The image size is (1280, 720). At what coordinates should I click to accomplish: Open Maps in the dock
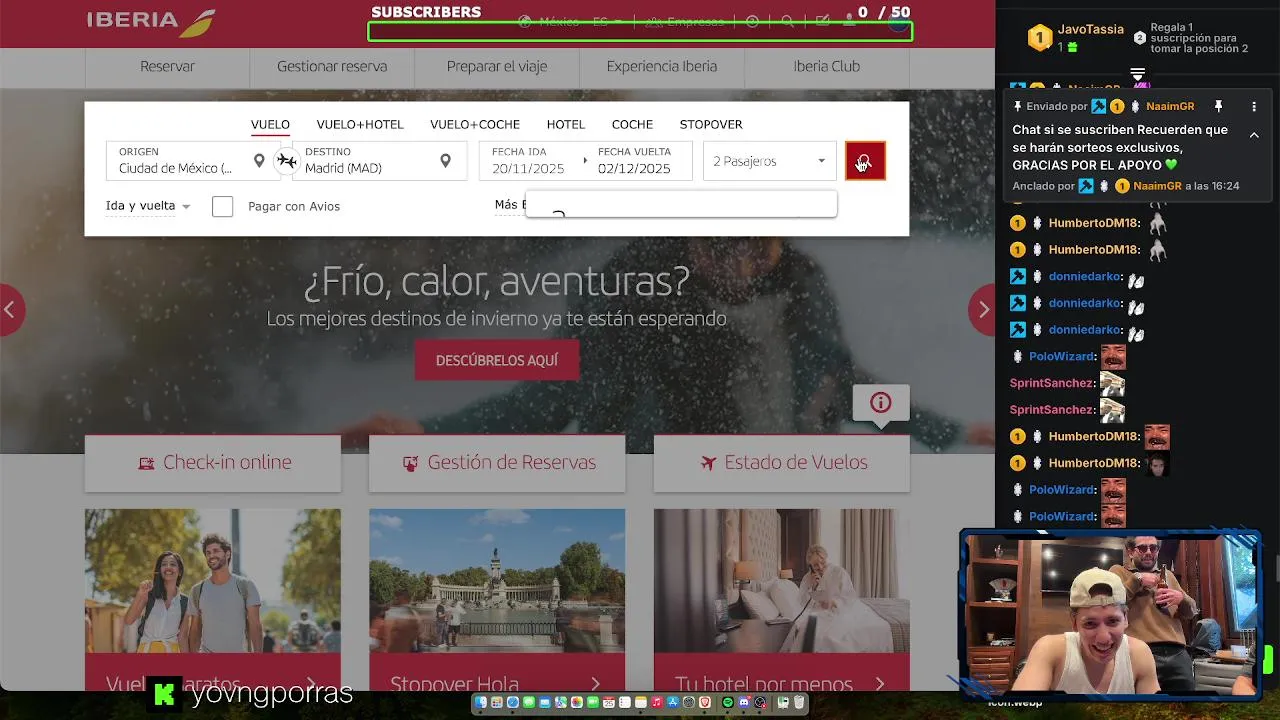point(561,702)
